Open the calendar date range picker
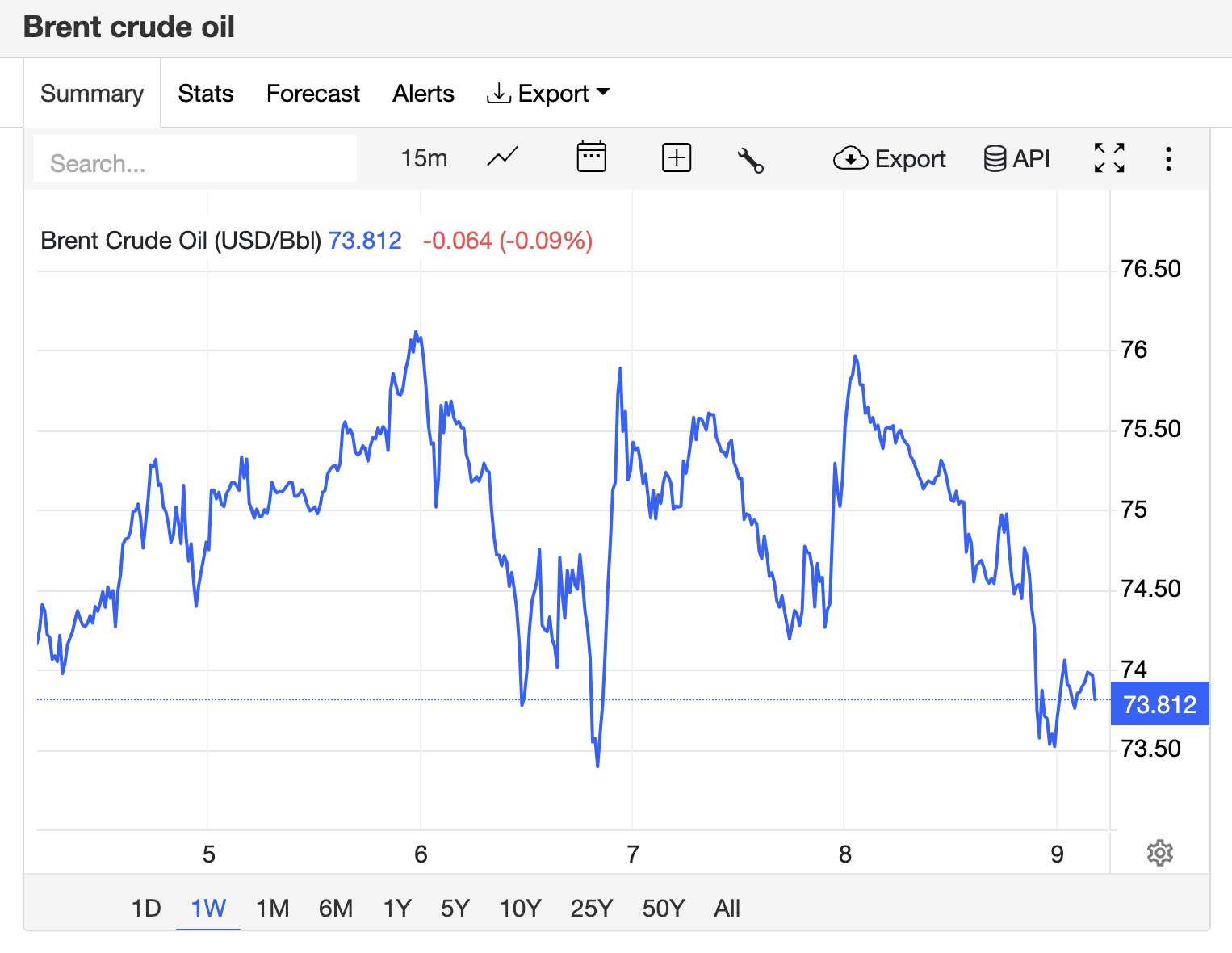 click(591, 157)
